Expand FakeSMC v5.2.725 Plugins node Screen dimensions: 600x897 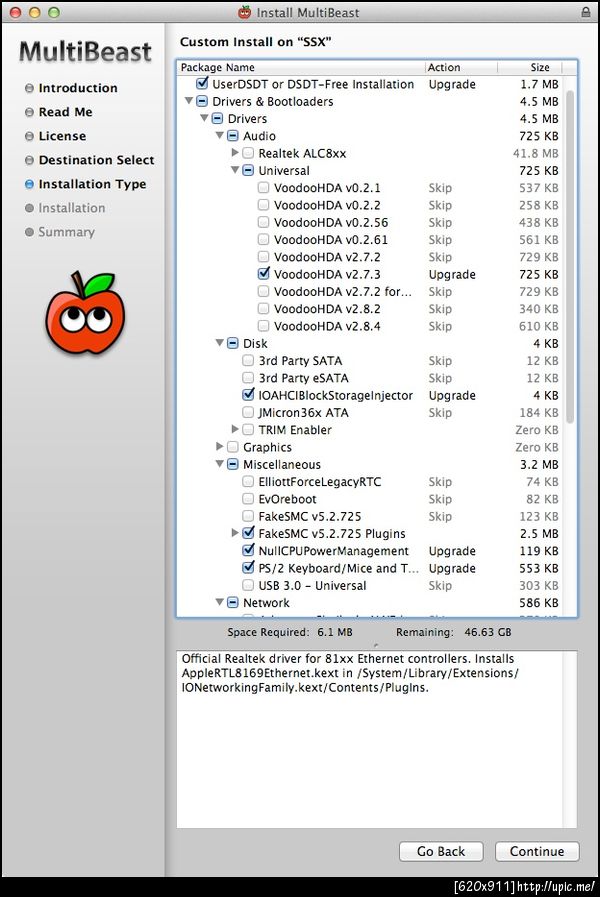tap(235, 533)
